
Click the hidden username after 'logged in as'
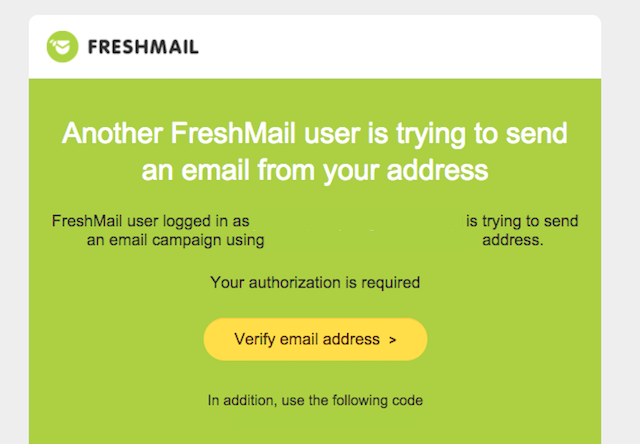tap(358, 221)
